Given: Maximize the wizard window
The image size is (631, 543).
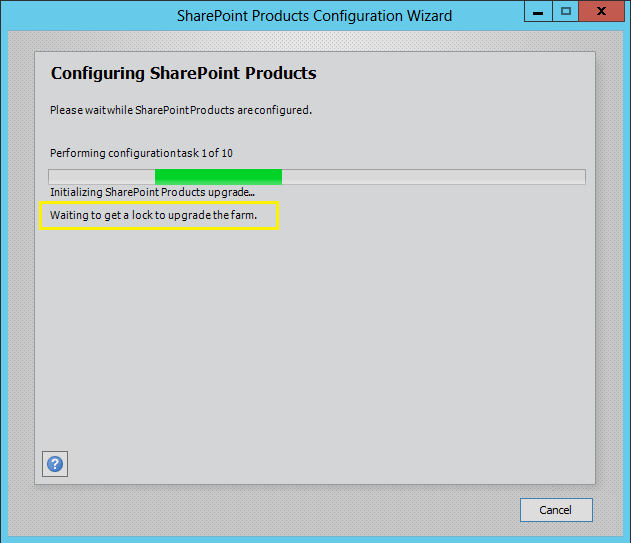Looking at the screenshot, I should click(566, 12).
